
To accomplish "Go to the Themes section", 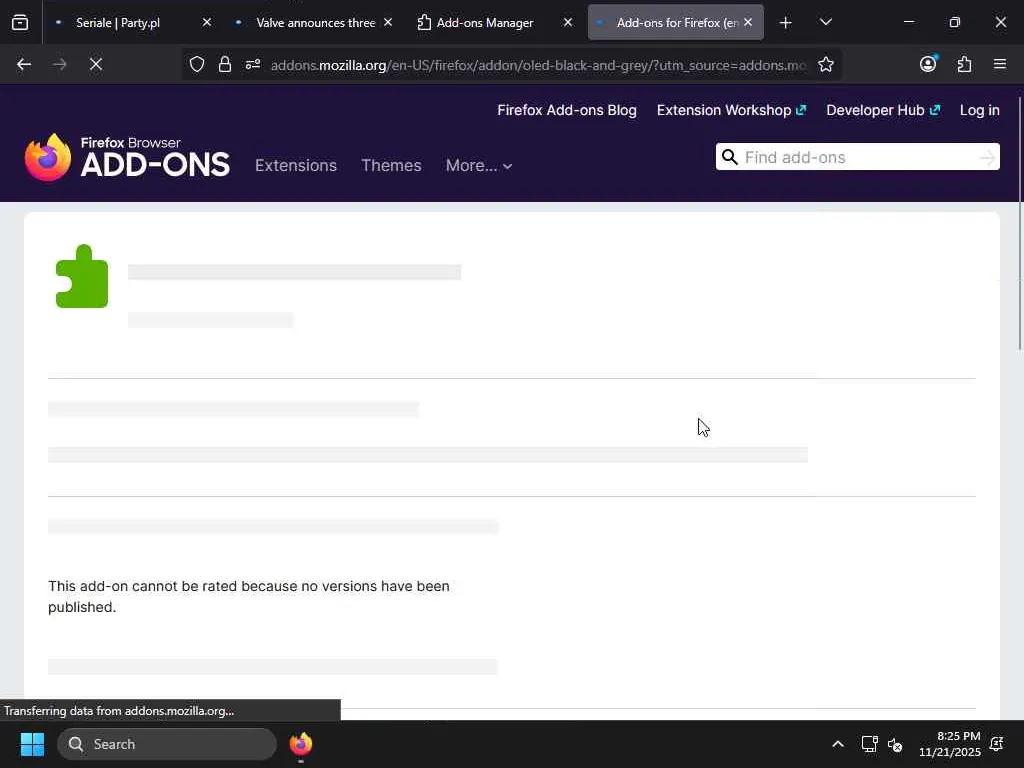I will pos(391,165).
